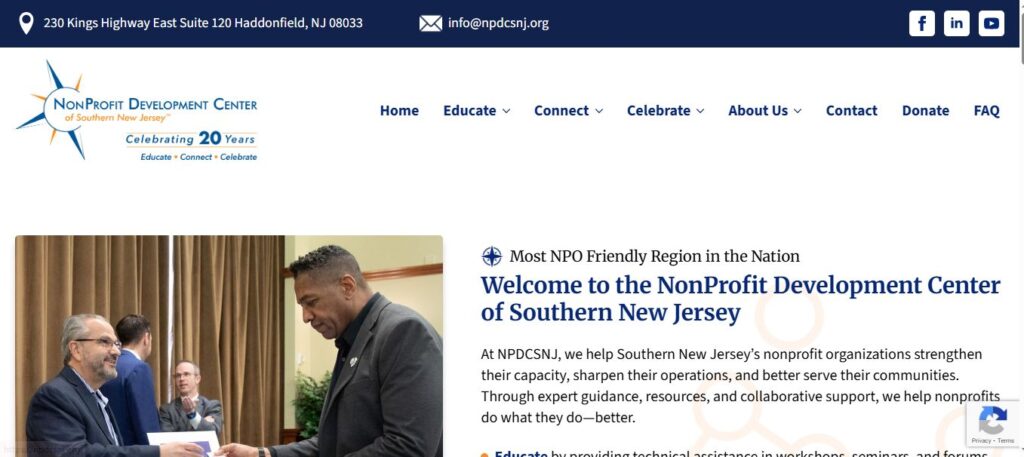
Task: Click the Haddonfield street address text
Action: pos(203,24)
